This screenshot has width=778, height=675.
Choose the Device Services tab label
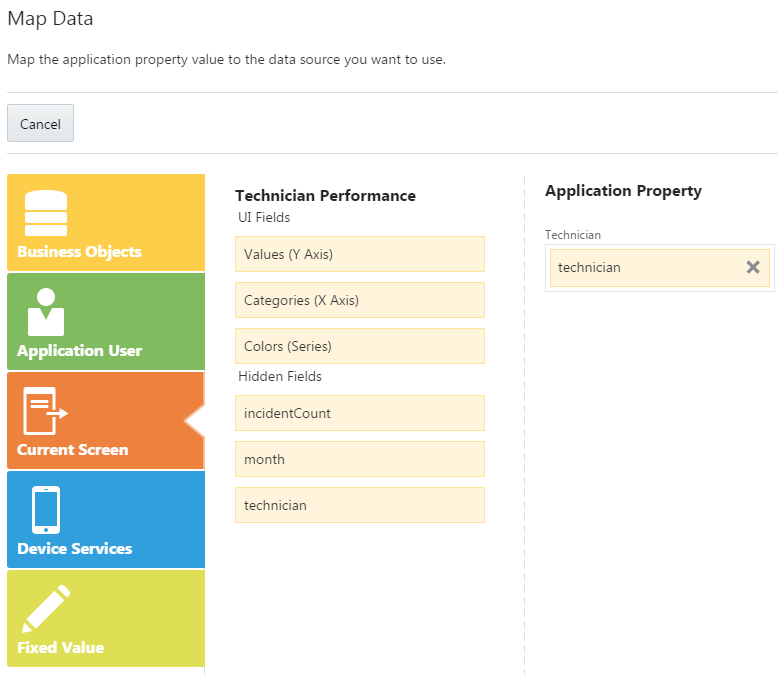(74, 549)
